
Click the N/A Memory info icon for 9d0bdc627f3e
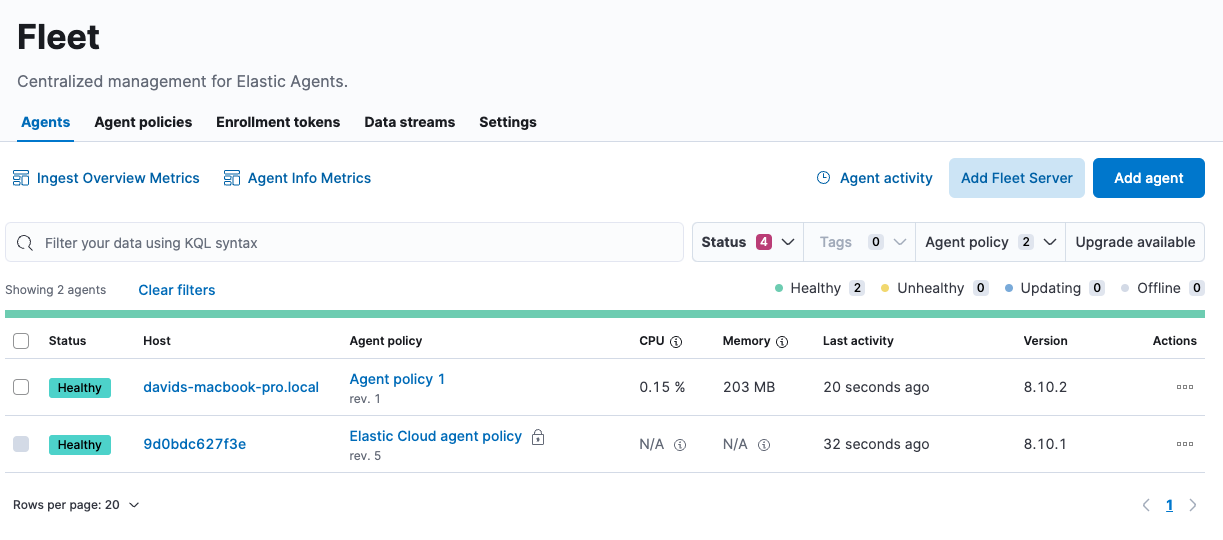tap(764, 445)
